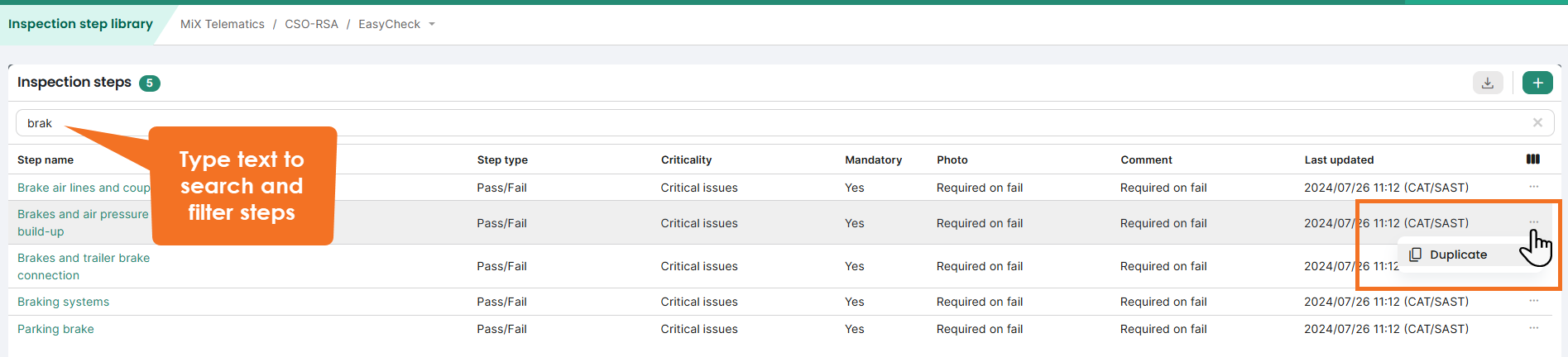Sort by Step type column header
The image size is (1568, 357).
click(501, 160)
